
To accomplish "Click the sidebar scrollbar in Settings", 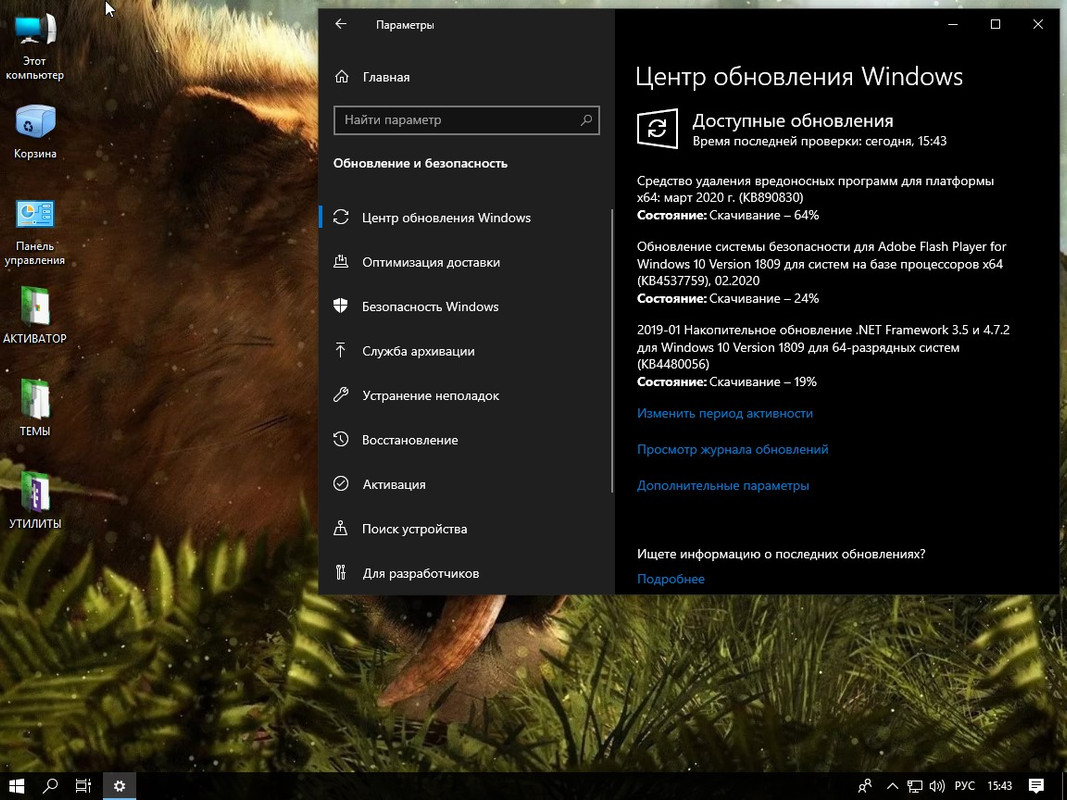I will tap(612, 350).
